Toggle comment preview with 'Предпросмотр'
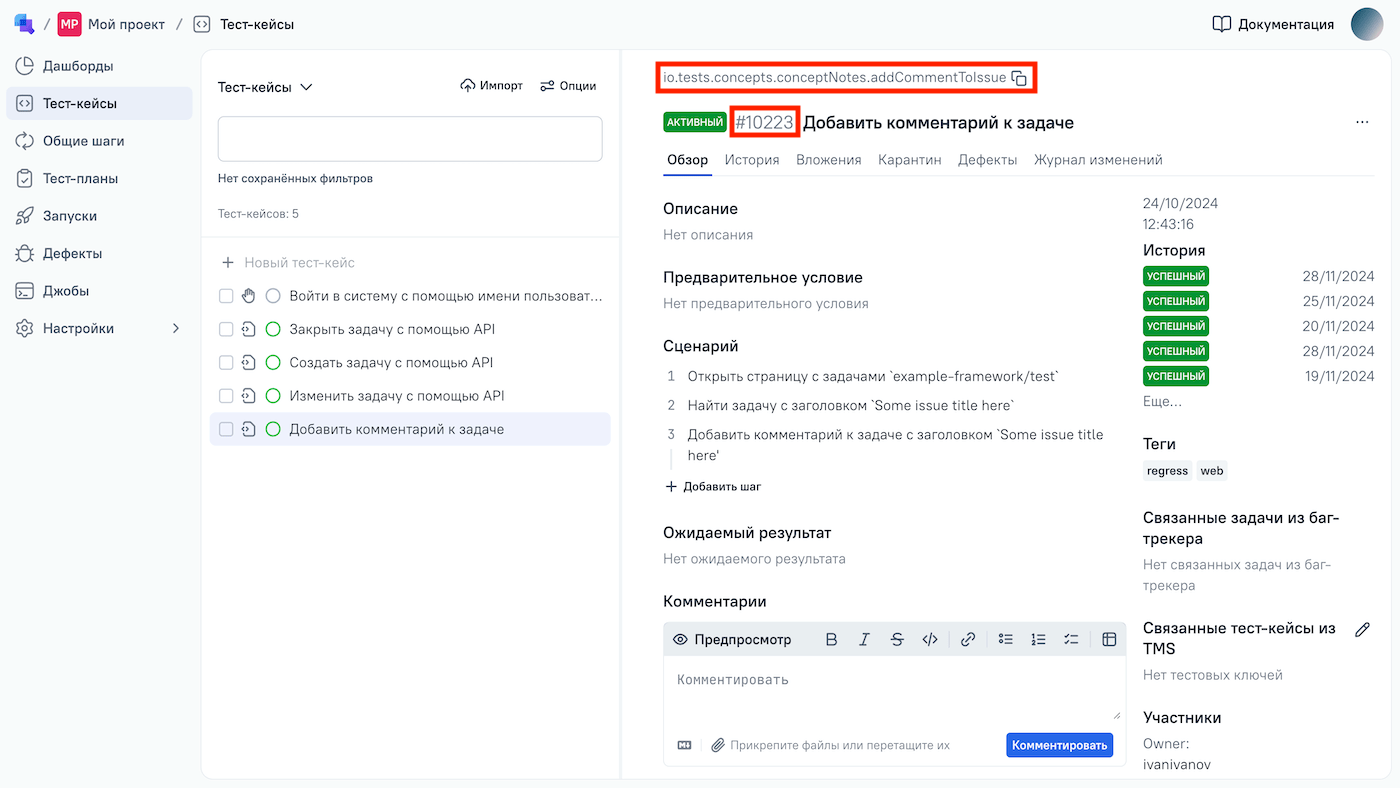Screen dimensions: 1400x788 [732, 640]
